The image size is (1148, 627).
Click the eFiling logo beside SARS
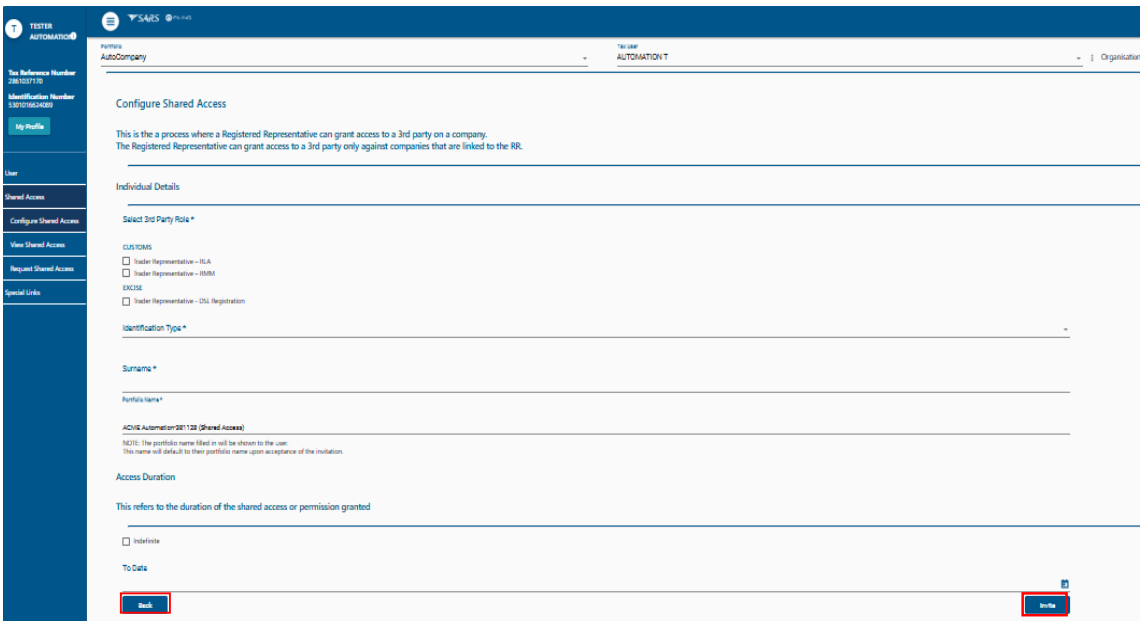[x=178, y=19]
